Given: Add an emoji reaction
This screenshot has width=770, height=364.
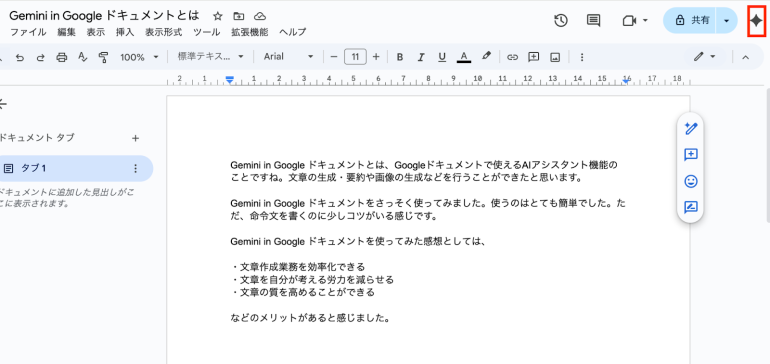Looking at the screenshot, I should 691,181.
